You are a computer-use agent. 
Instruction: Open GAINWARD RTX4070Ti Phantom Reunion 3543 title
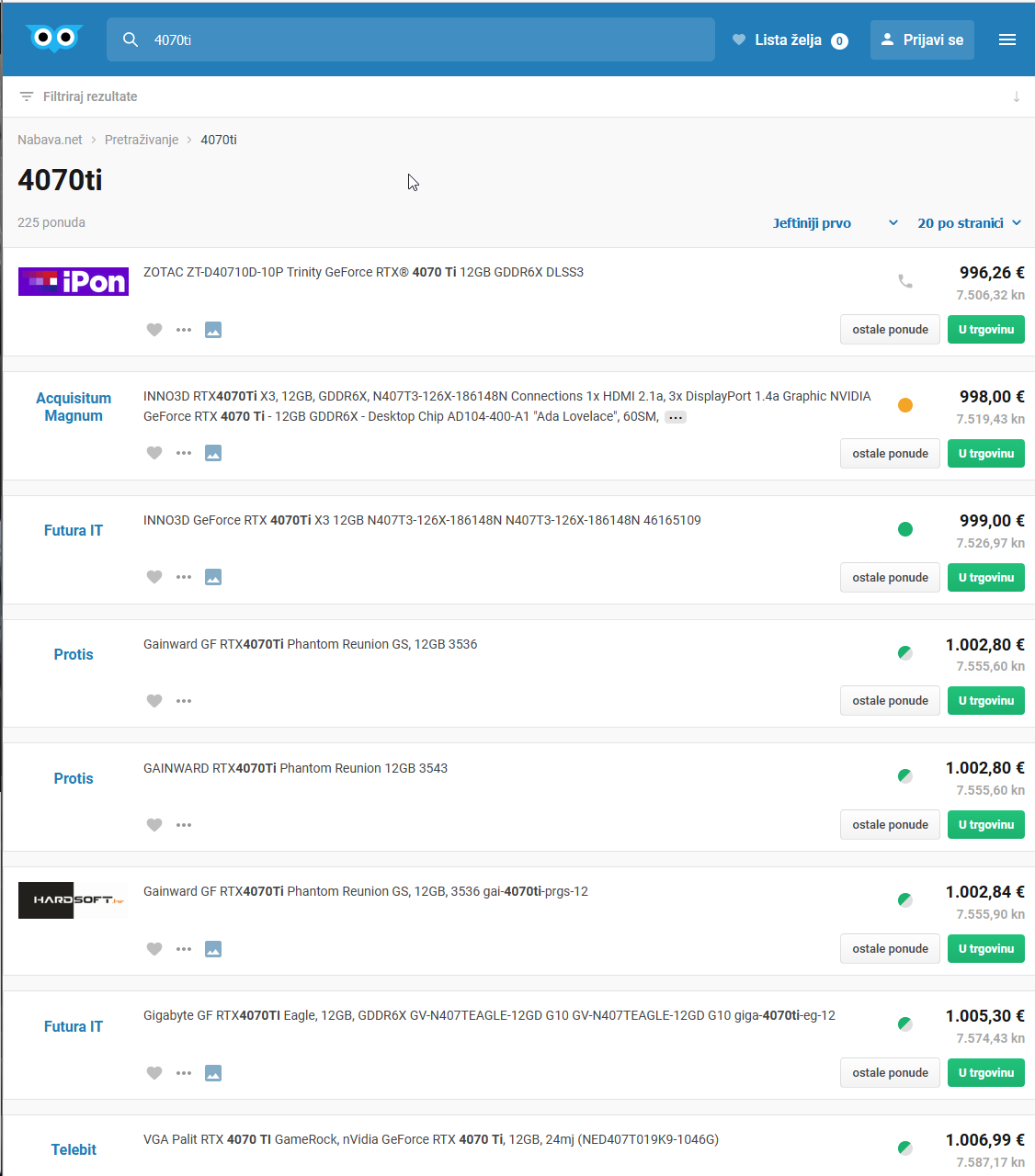[295, 768]
